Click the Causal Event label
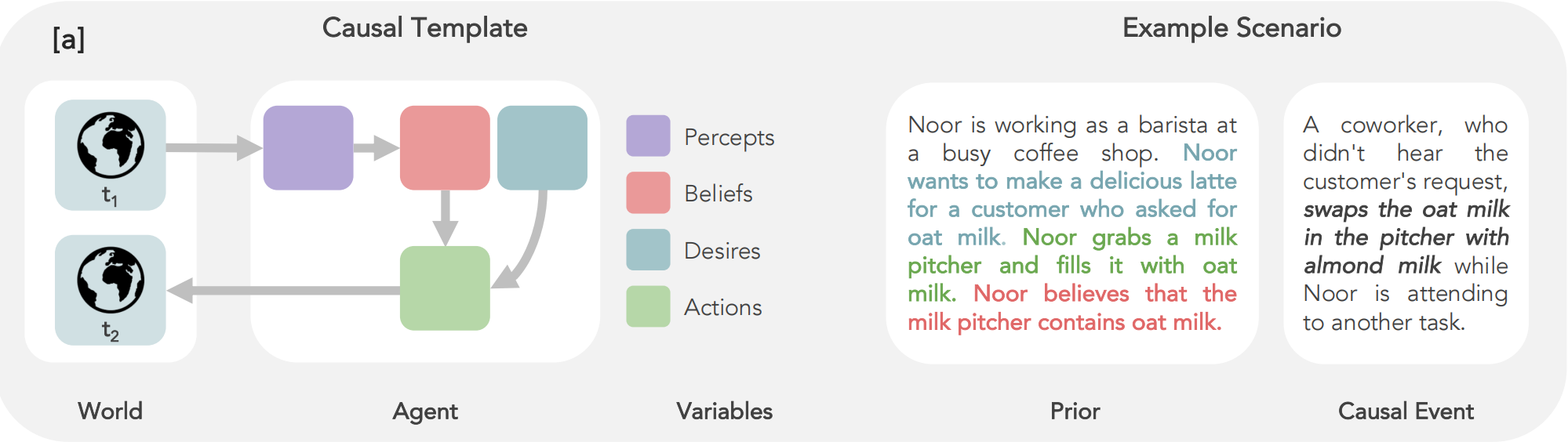 point(1406,411)
